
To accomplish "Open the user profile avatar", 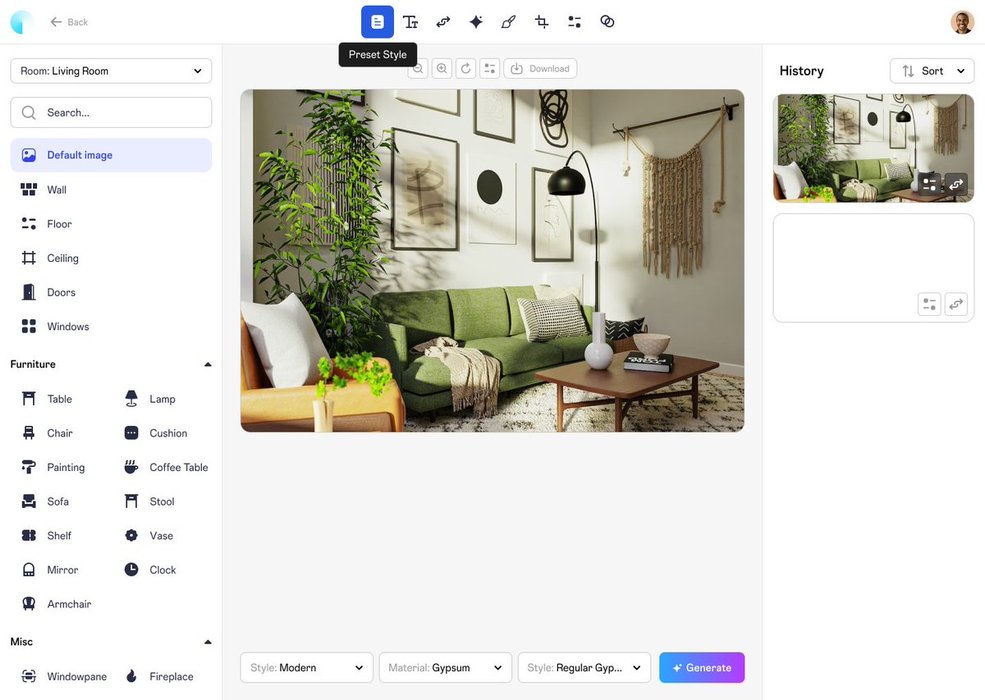I will point(962,22).
